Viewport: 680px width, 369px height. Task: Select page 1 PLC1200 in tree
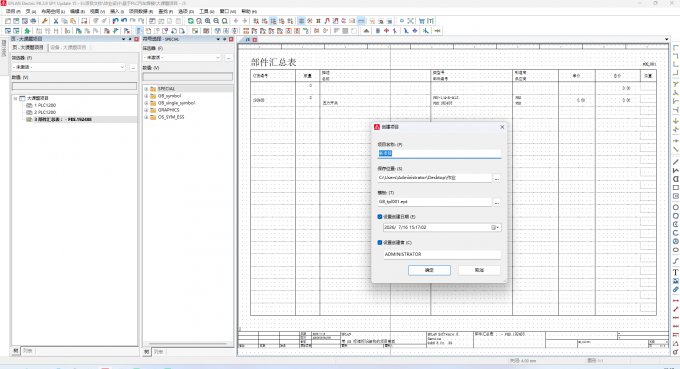tap(45, 105)
